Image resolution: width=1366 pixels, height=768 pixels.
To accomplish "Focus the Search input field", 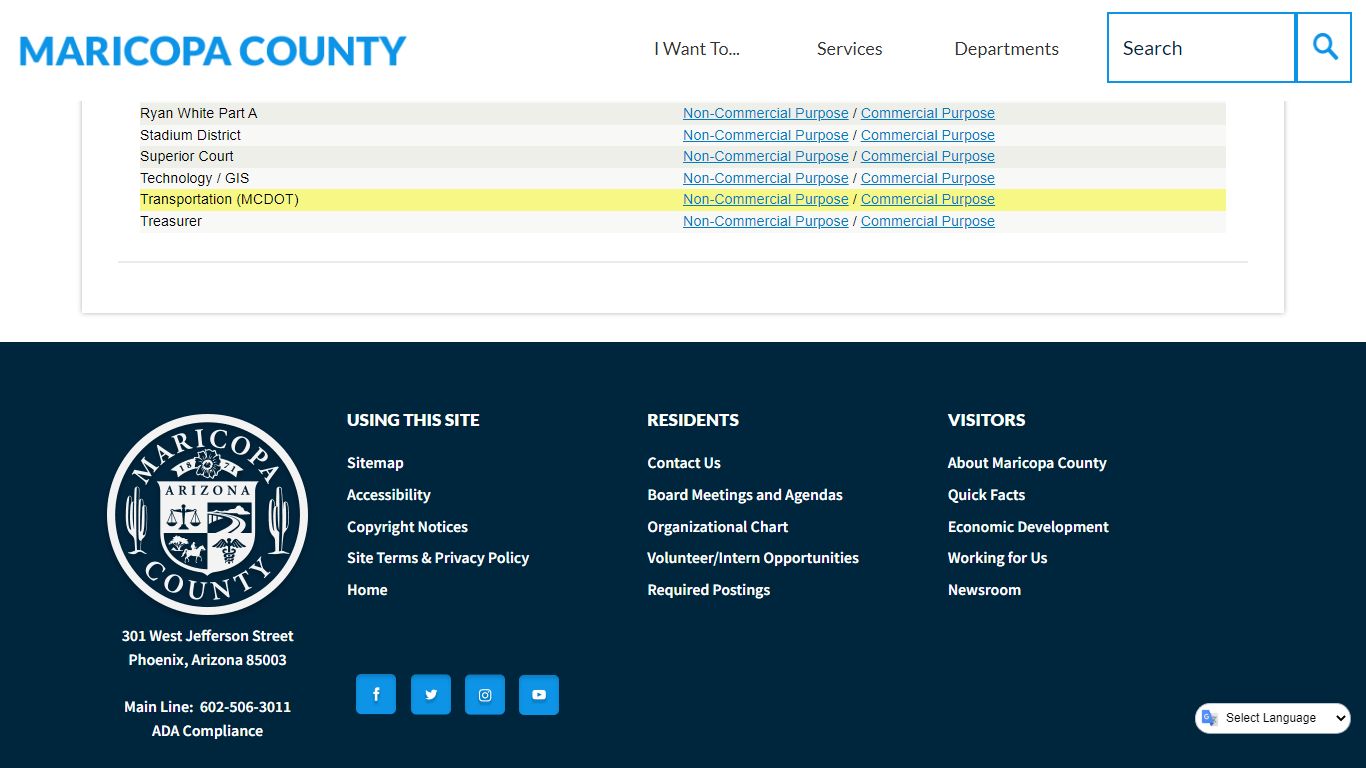I will click(1201, 47).
